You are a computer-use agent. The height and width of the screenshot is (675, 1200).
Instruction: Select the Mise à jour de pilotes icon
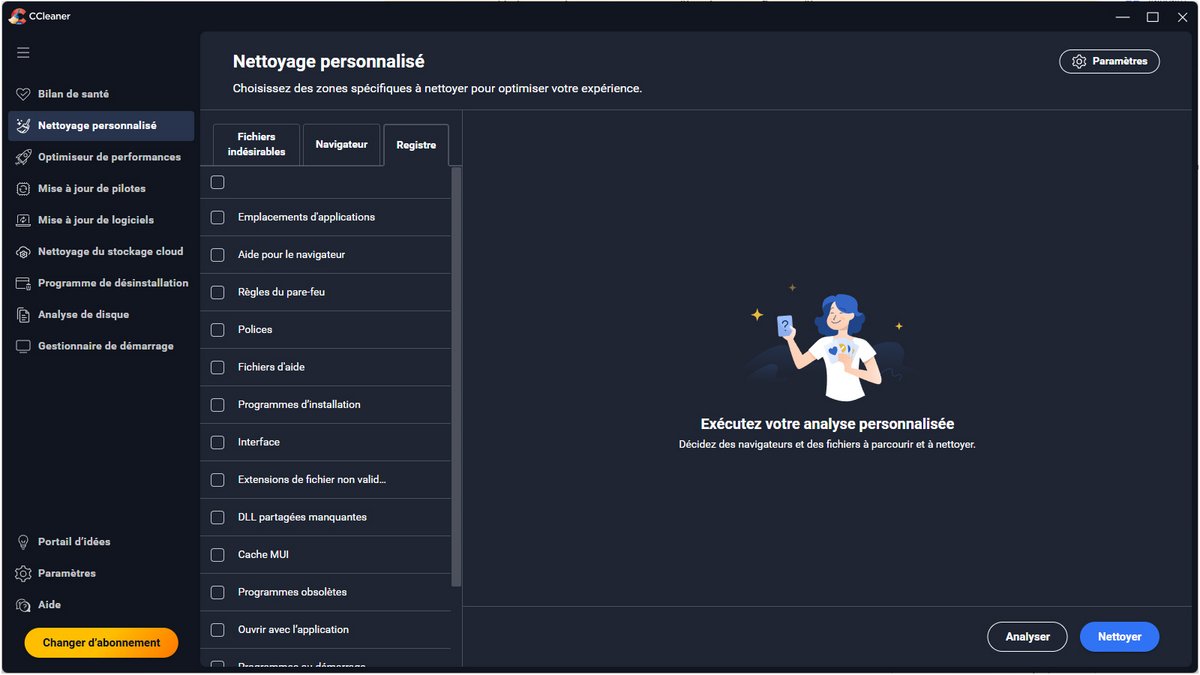(23, 189)
